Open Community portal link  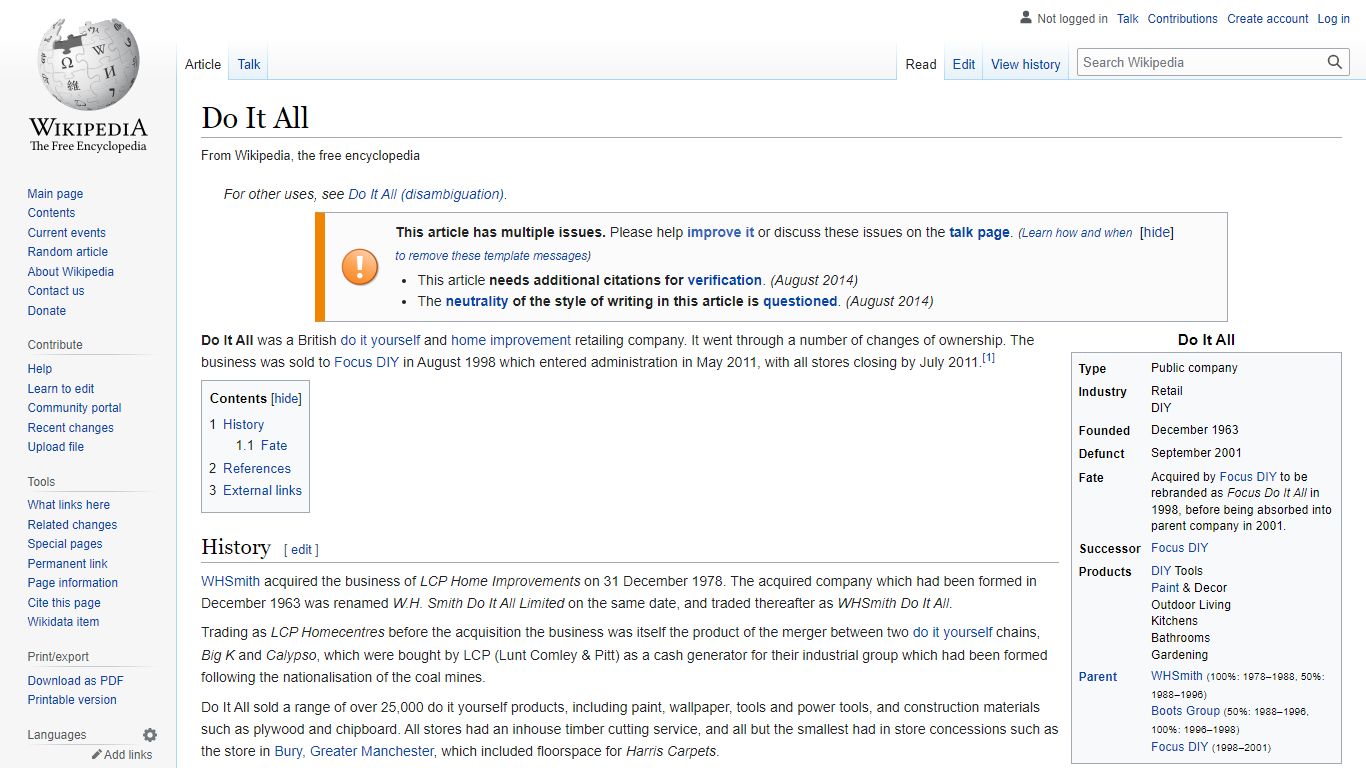click(75, 408)
